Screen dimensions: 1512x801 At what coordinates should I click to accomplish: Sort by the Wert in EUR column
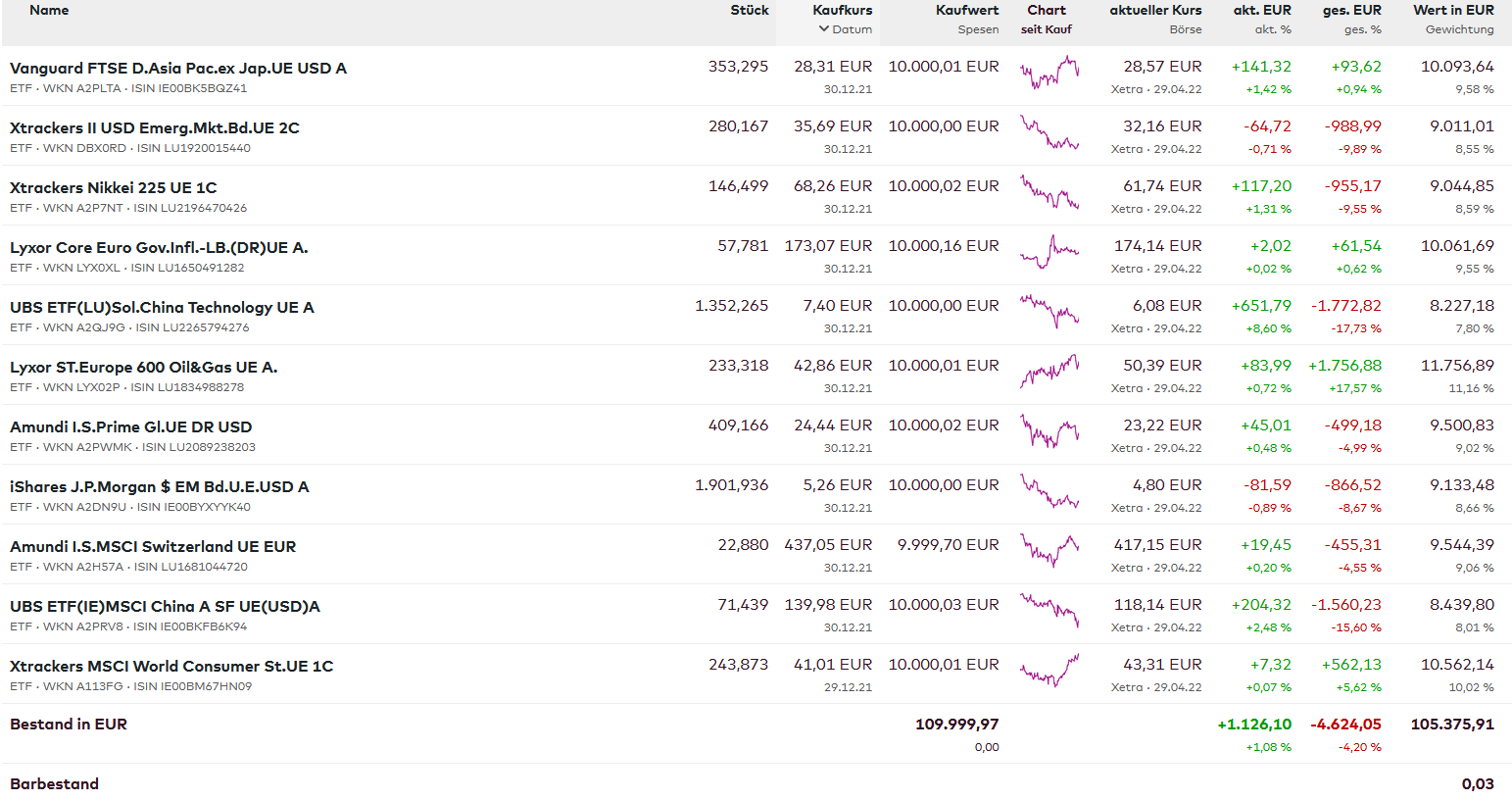[1453, 10]
